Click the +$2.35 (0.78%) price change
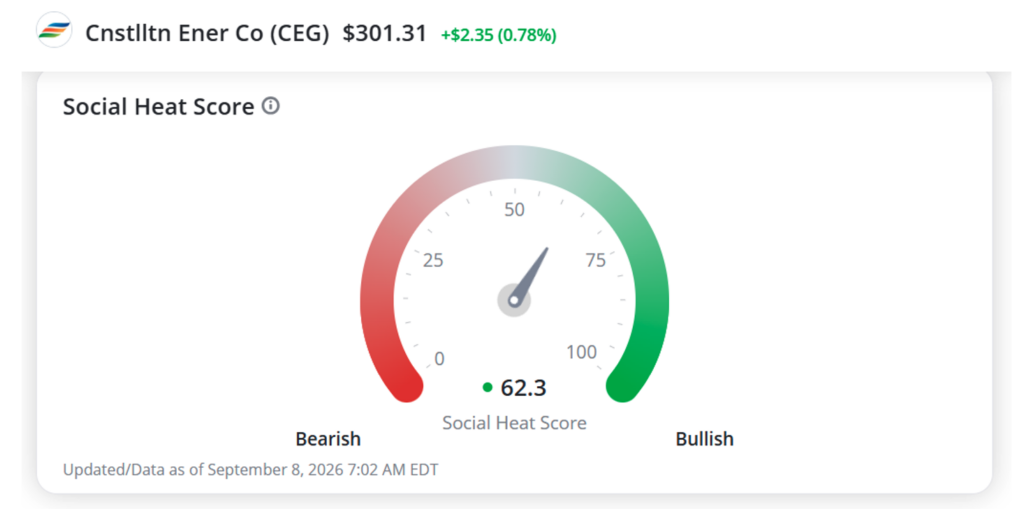This screenshot has width=1024, height=509. tap(499, 35)
